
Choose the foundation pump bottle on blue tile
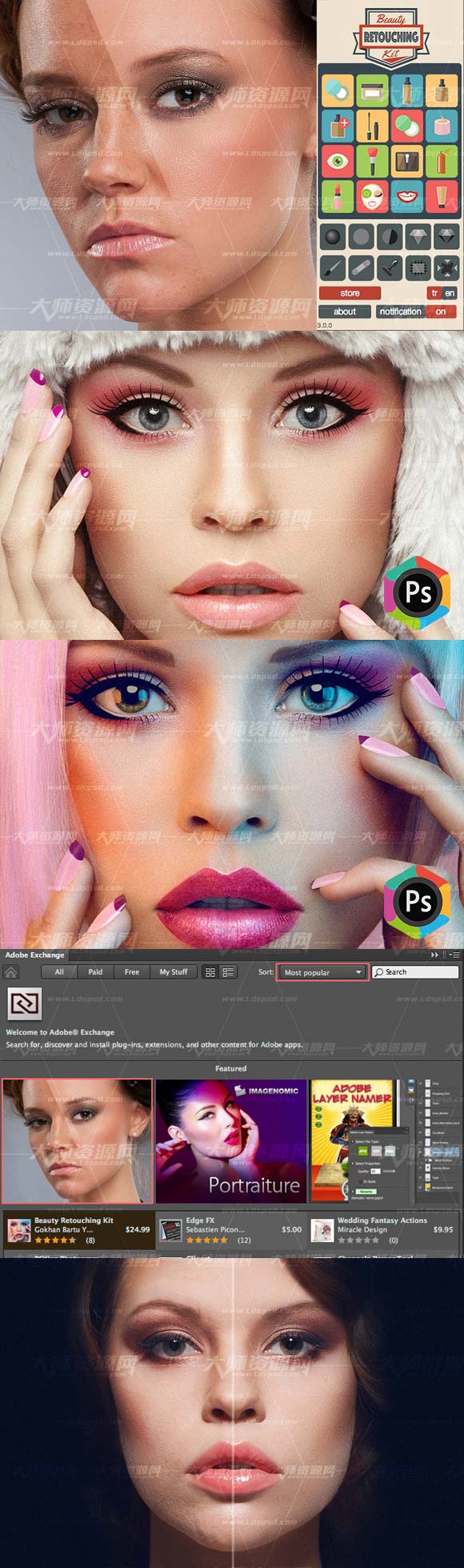pyautogui.click(x=406, y=90)
